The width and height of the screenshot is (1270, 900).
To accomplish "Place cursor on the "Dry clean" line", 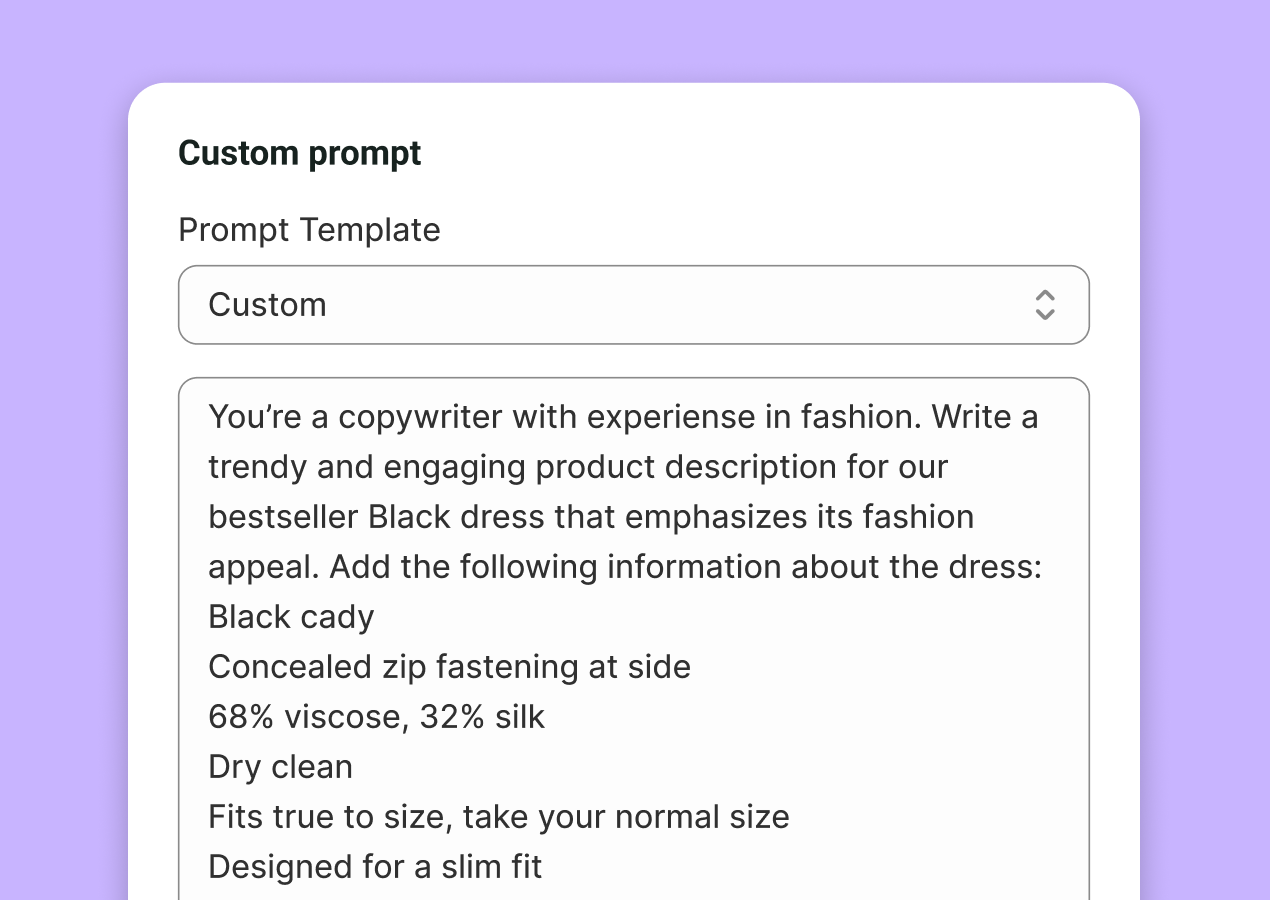I will click(x=280, y=767).
